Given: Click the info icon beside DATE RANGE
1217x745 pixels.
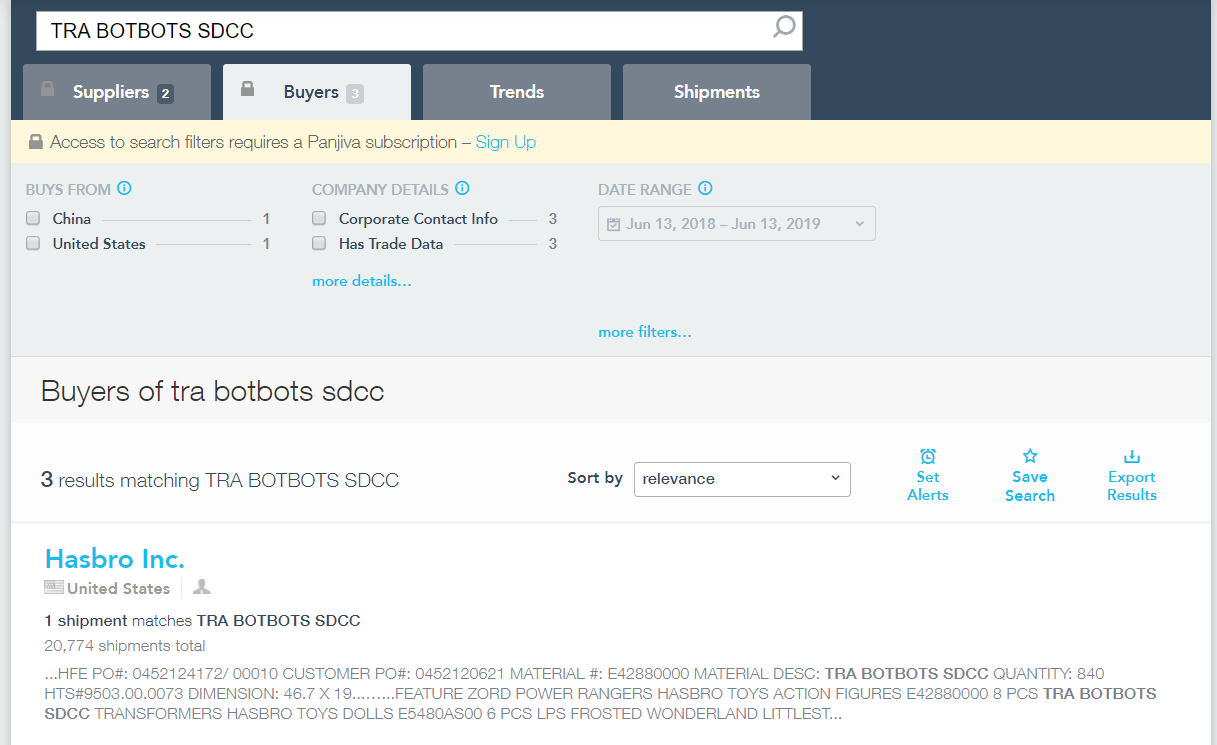Looking at the screenshot, I should coord(705,188).
